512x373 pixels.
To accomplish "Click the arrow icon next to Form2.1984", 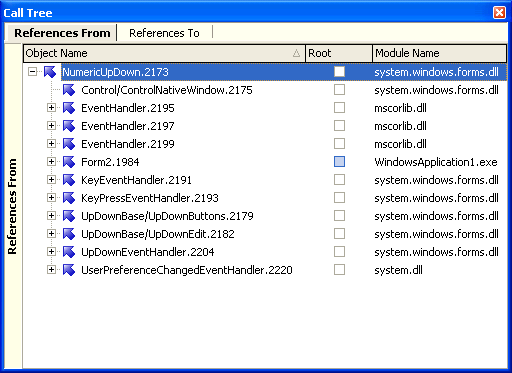I will (69, 162).
